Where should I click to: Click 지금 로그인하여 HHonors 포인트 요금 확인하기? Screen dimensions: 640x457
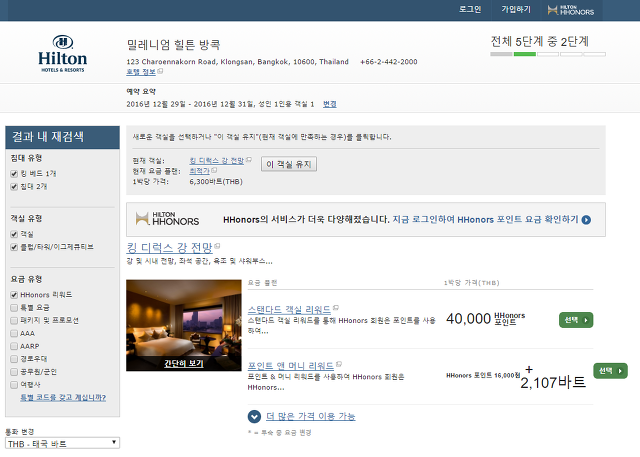pyautogui.click(x=485, y=220)
